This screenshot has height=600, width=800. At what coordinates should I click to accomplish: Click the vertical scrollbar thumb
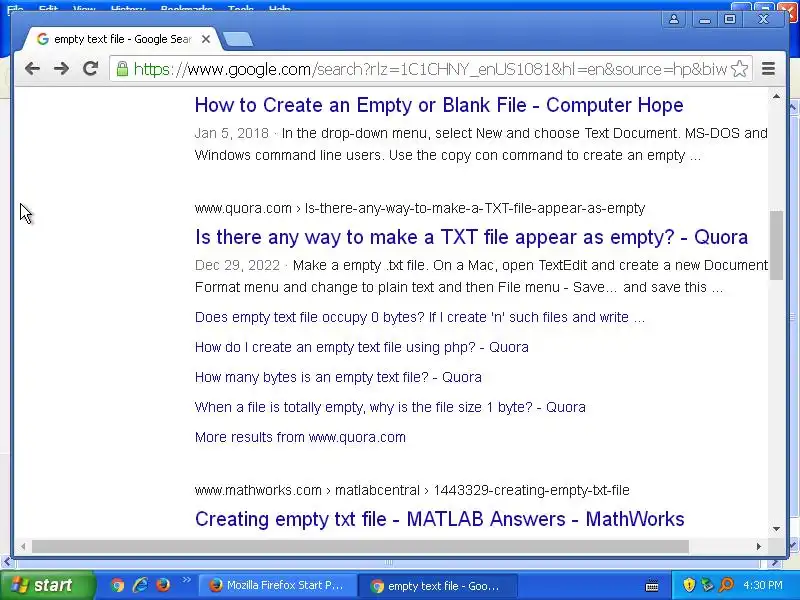tap(776, 245)
